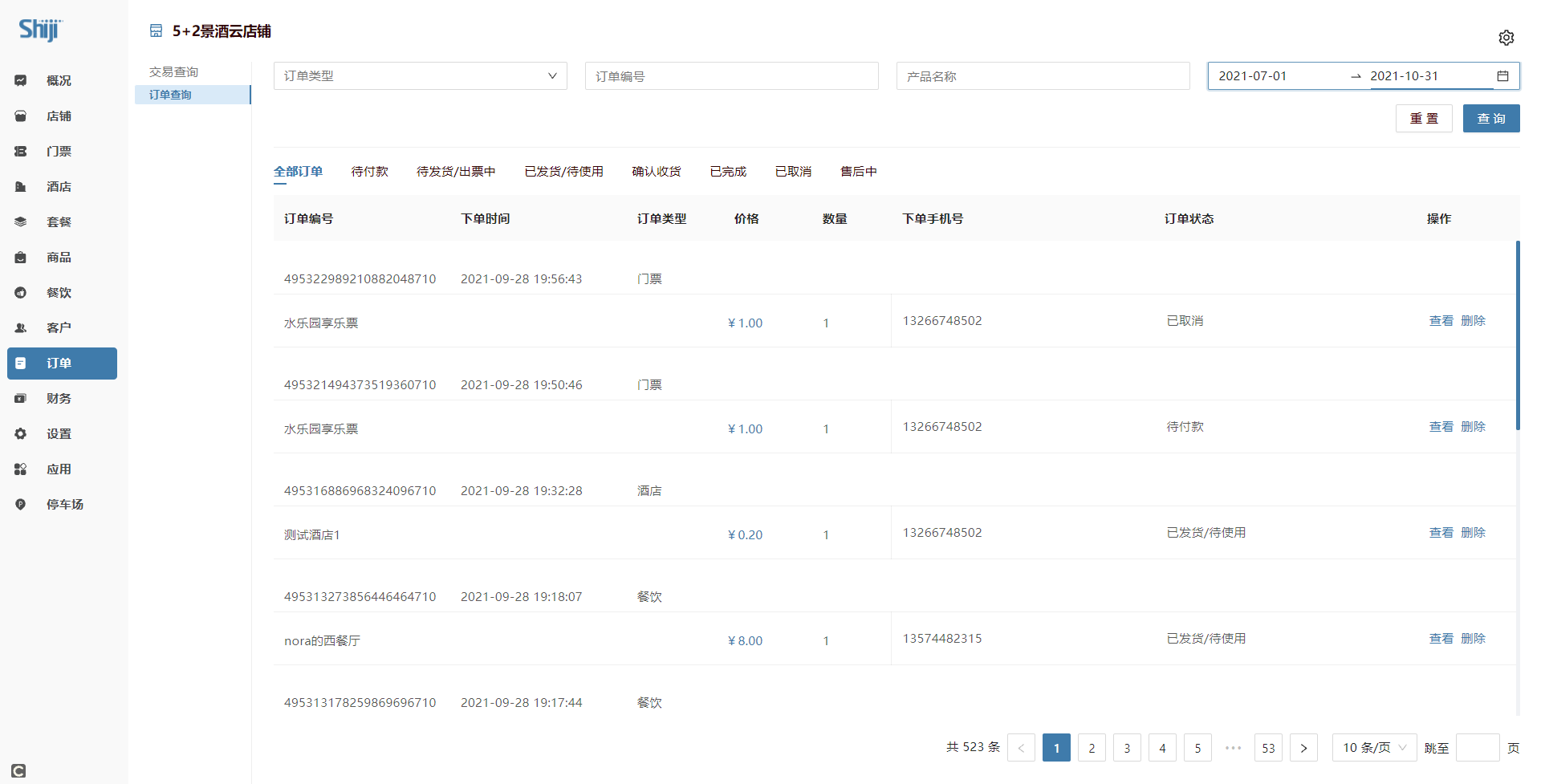View the cancelled 水乐园享乐票 order
This screenshot has height=784, width=1541.
point(1441,320)
